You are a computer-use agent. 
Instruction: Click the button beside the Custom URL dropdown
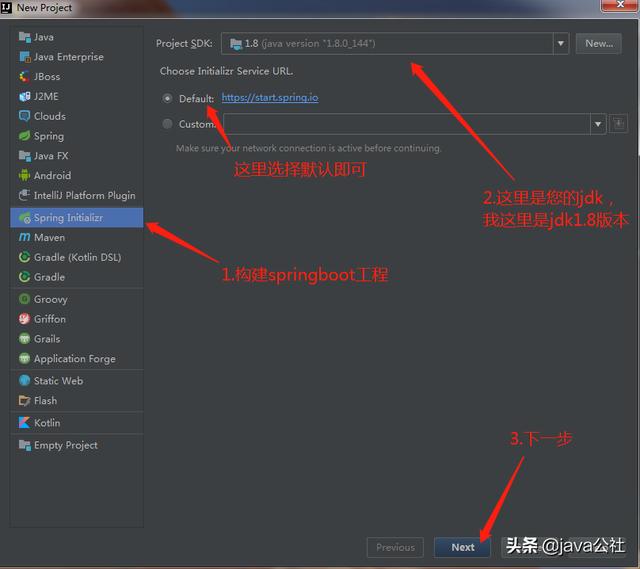[618, 124]
